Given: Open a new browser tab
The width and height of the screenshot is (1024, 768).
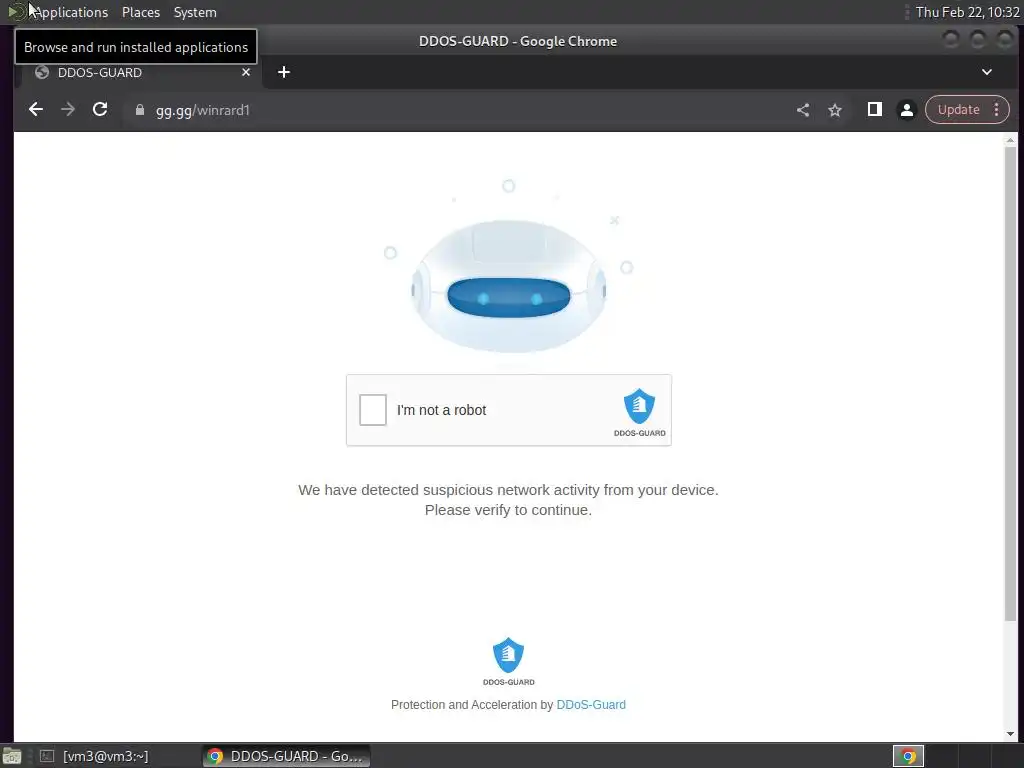Looking at the screenshot, I should (283, 72).
